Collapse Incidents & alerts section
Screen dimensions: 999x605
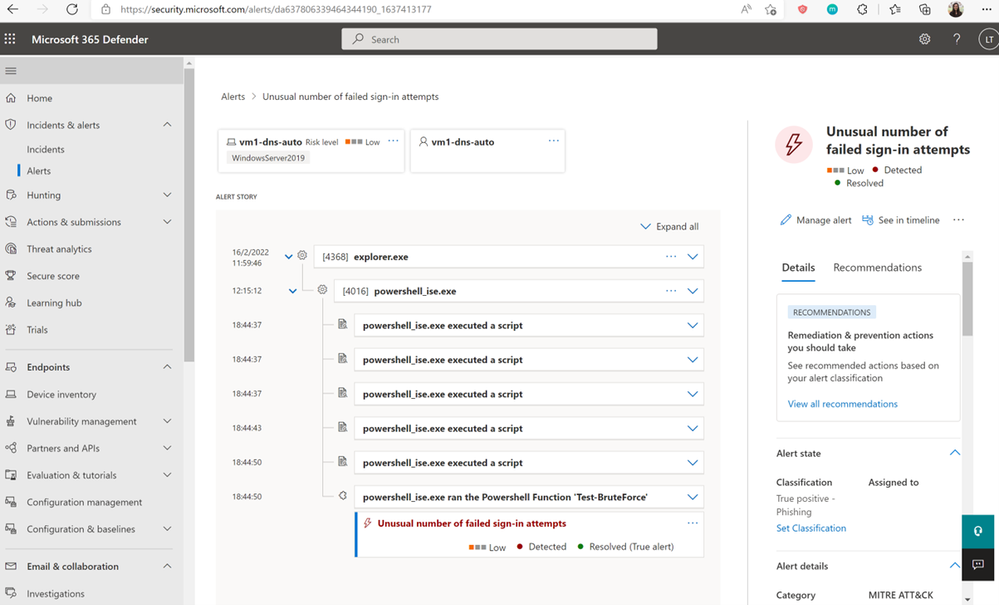[x=167, y=125]
